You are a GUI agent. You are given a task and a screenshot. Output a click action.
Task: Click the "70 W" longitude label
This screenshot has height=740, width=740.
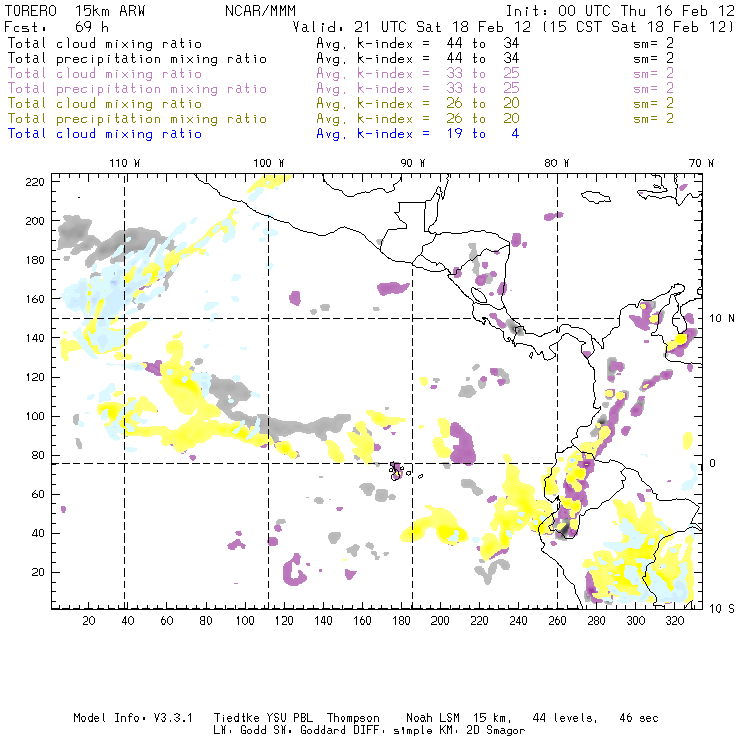(701, 163)
